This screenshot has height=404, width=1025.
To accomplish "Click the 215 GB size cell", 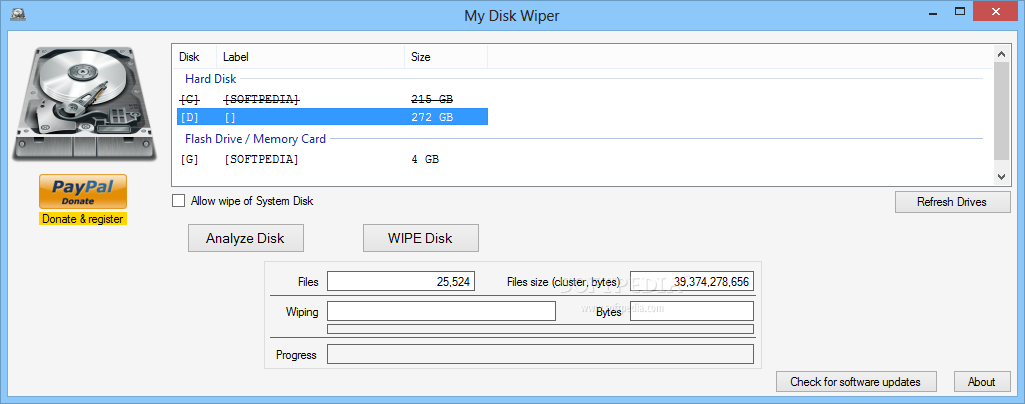I will click(x=432, y=99).
